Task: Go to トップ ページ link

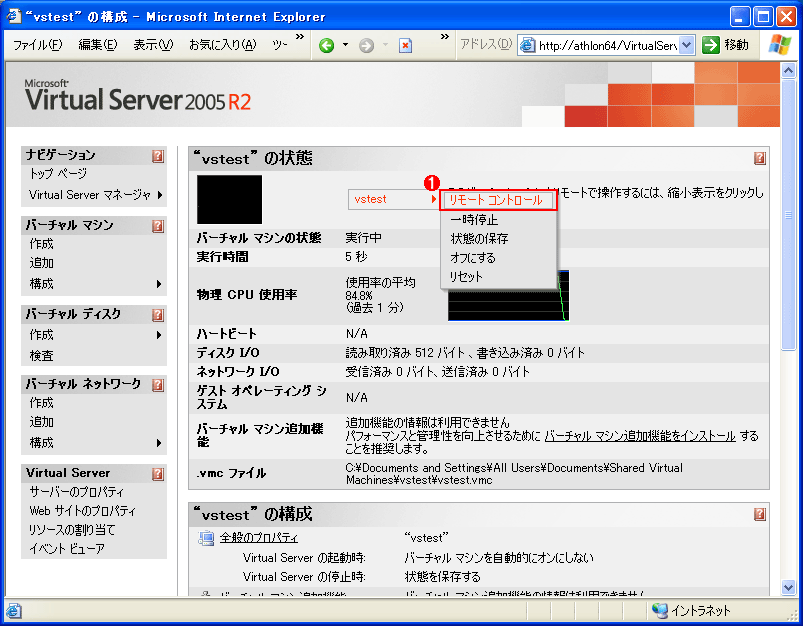Action: (58, 174)
